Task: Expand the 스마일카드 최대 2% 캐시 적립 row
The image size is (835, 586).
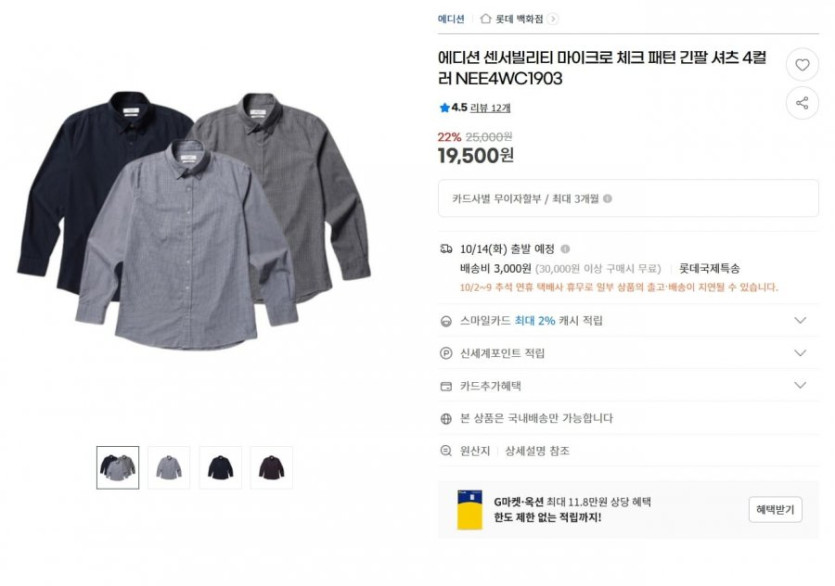Action: pos(628,321)
